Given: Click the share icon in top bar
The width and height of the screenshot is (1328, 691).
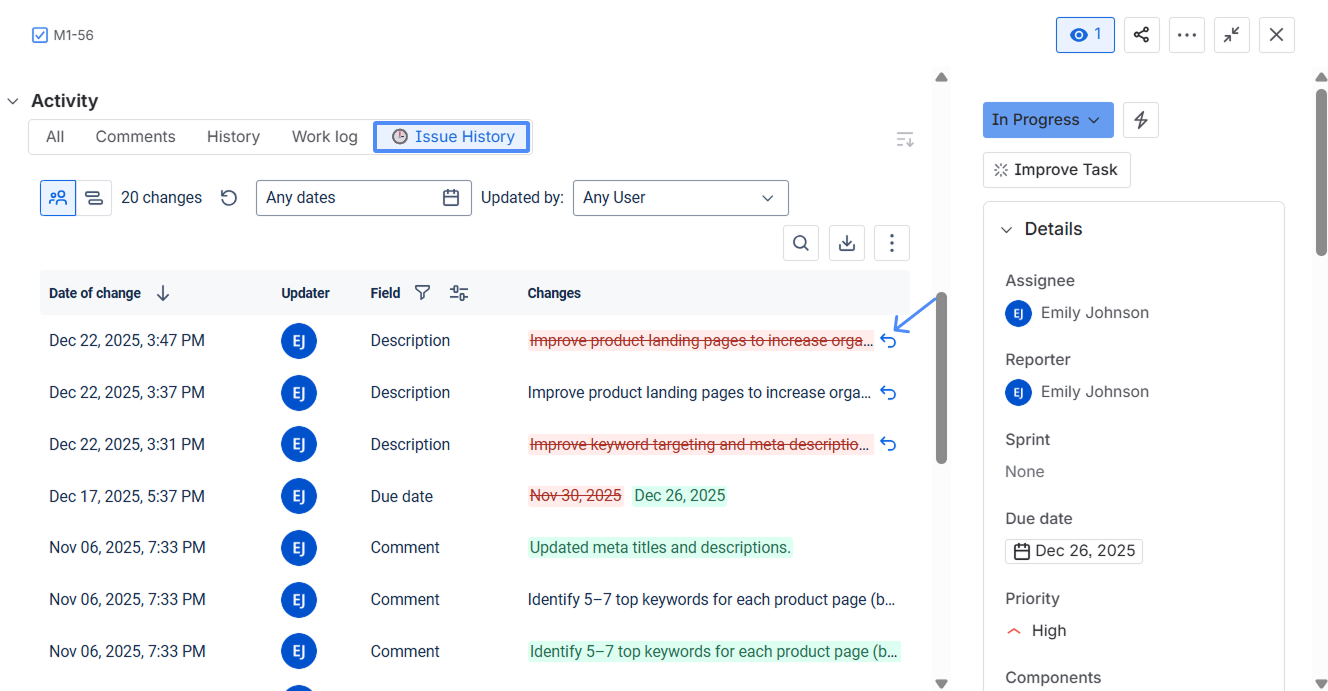Looking at the screenshot, I should point(1141,35).
